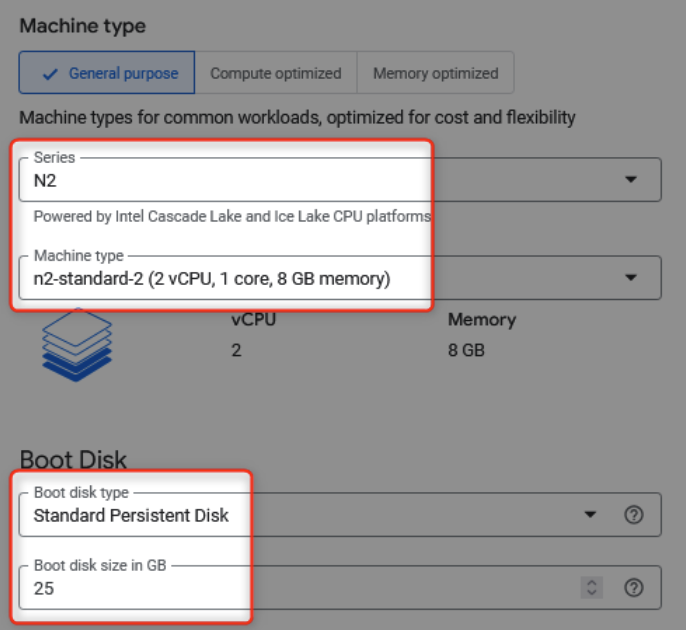Expand the Boot disk type dropdown arrow
The height and width of the screenshot is (630, 686).
(x=591, y=515)
